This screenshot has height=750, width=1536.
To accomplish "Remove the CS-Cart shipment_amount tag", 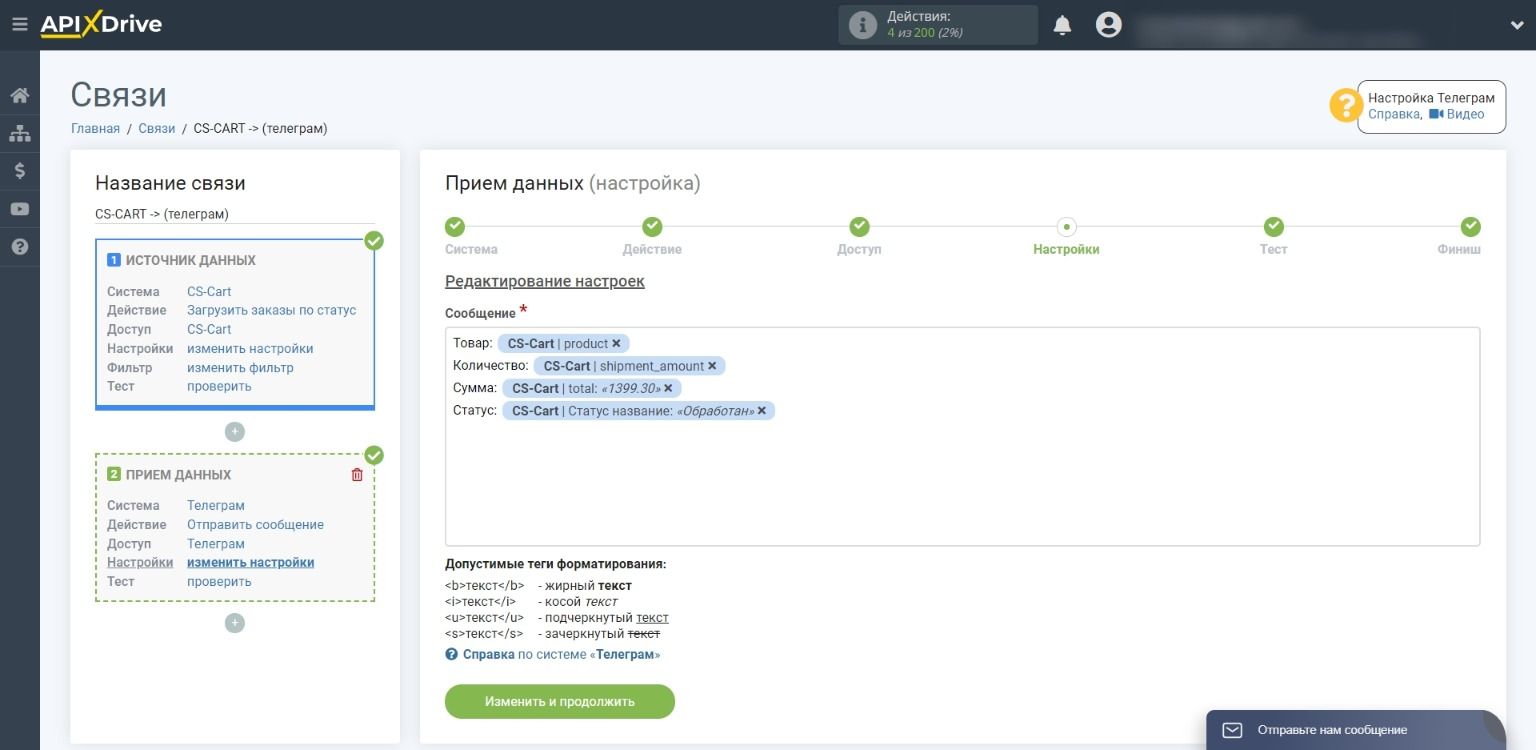I will [712, 366].
